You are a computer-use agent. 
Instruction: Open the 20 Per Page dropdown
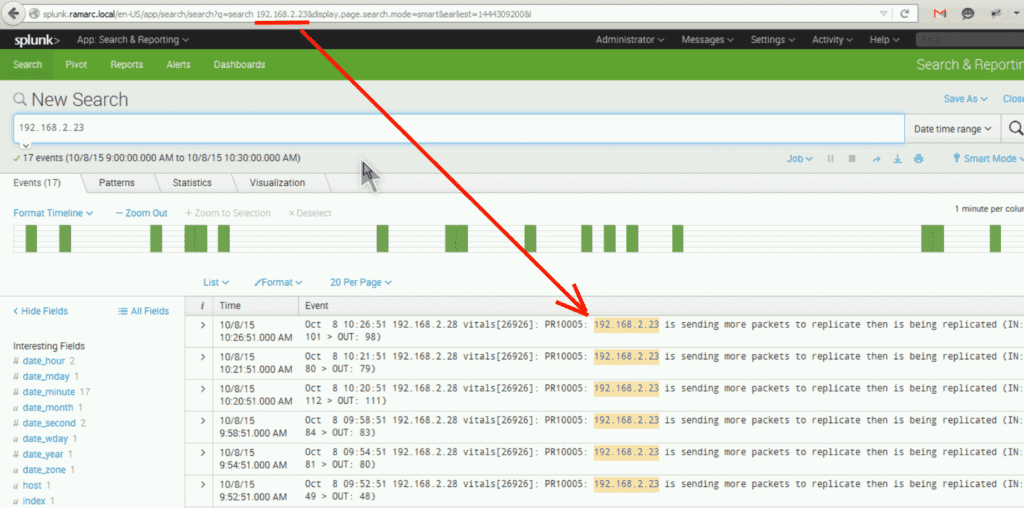click(360, 283)
